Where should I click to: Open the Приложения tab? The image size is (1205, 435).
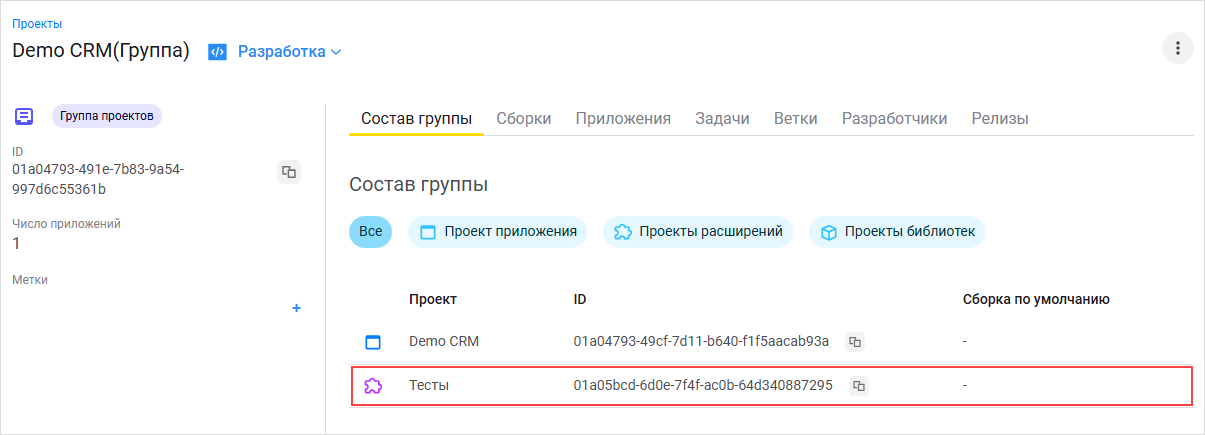tap(623, 118)
